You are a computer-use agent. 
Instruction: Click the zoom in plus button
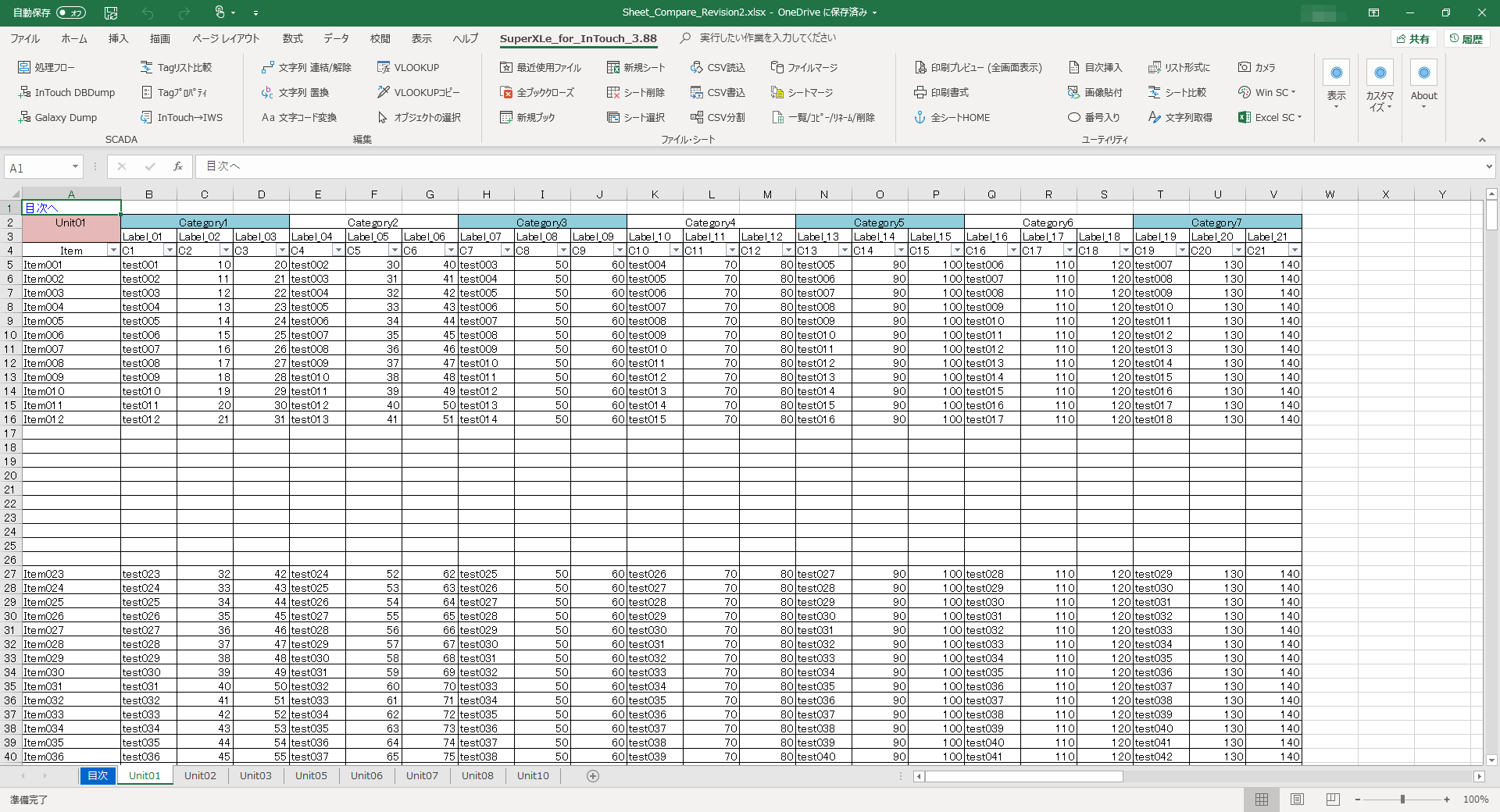(1447, 800)
